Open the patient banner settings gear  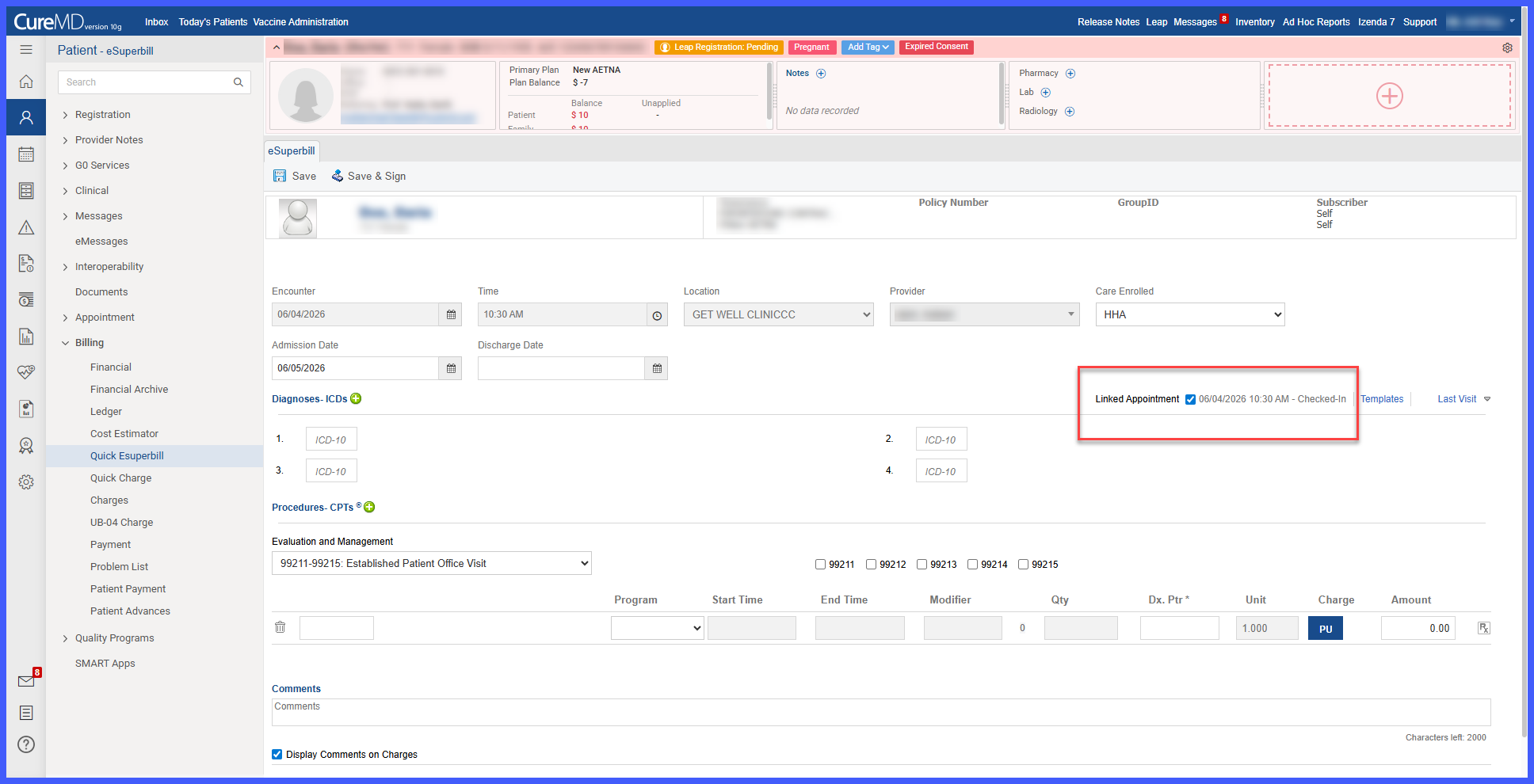tap(1507, 48)
